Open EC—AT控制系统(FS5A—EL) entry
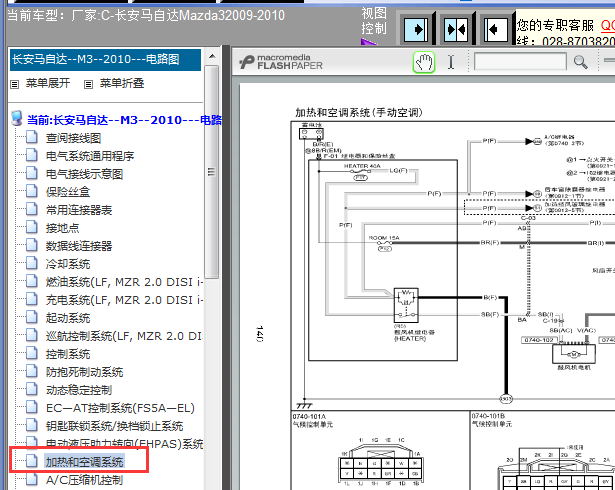The height and width of the screenshot is (490, 615). (120, 408)
